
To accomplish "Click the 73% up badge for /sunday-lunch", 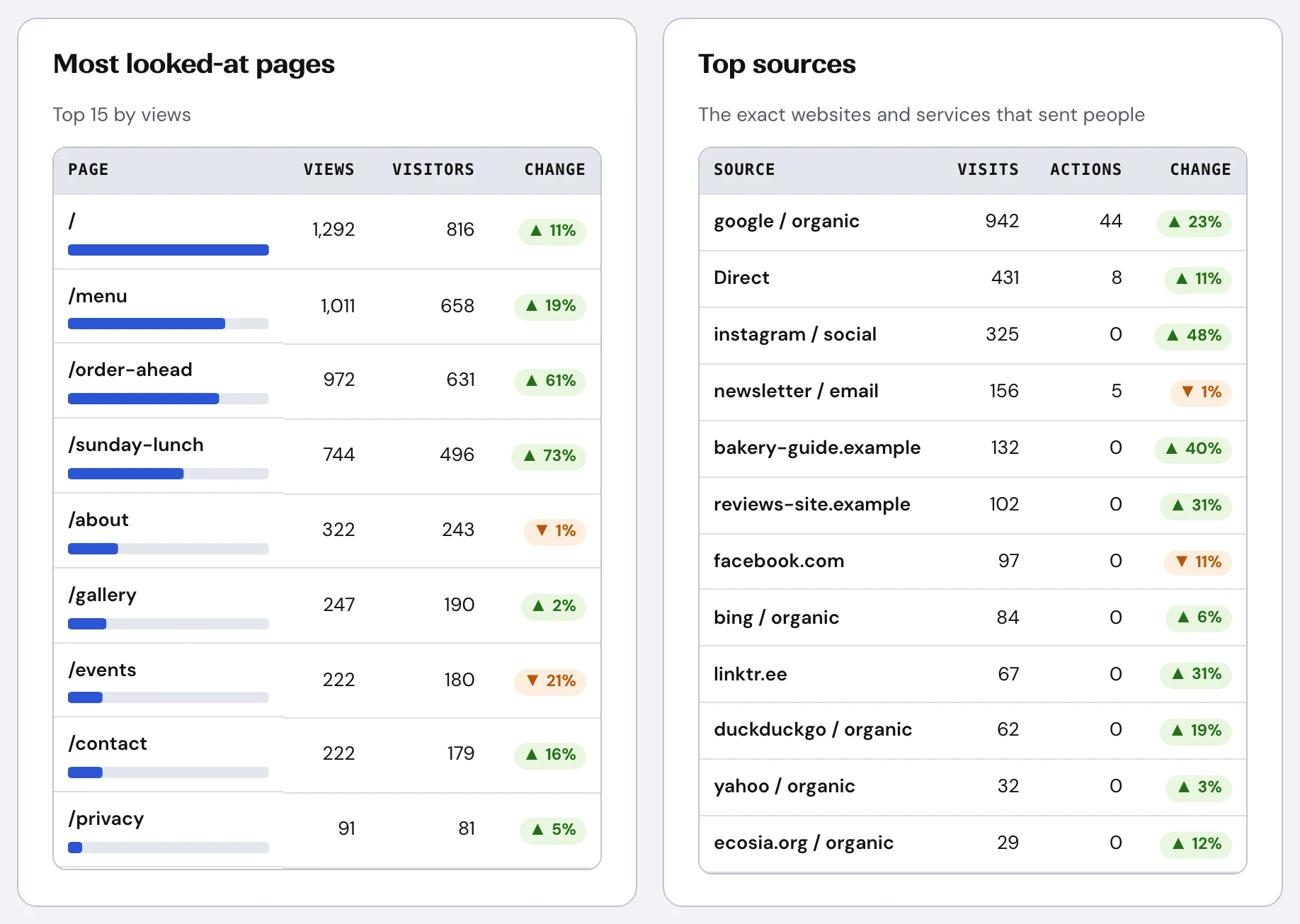I will [x=549, y=456].
